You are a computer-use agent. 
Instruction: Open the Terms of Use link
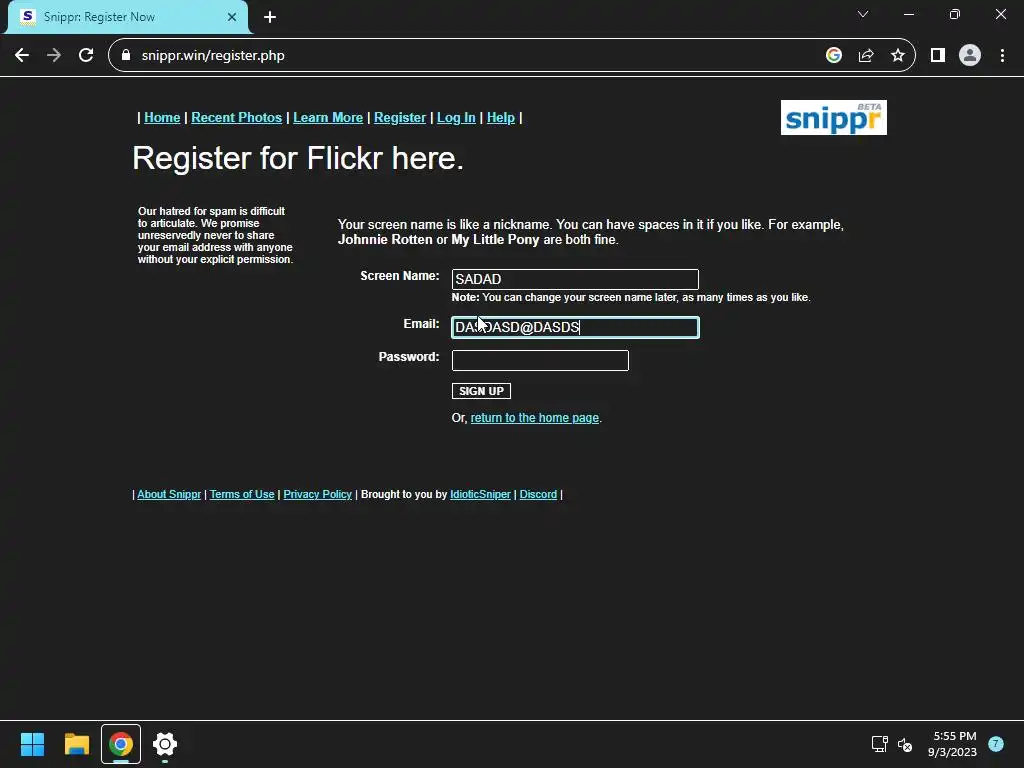click(x=242, y=494)
